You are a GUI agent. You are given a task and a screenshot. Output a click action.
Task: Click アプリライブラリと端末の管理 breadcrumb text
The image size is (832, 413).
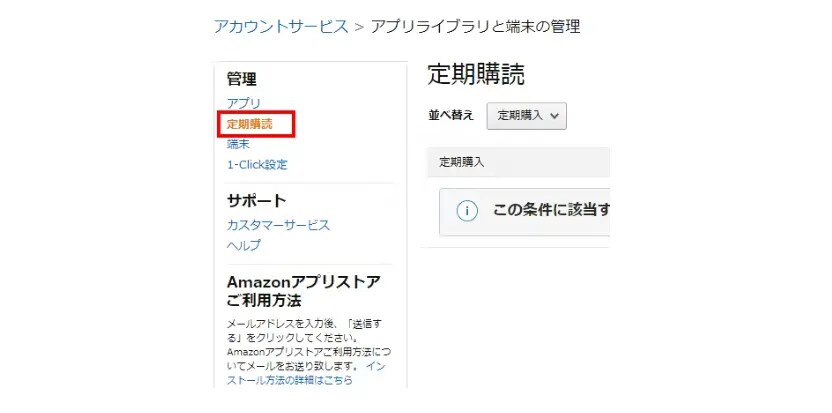click(x=474, y=27)
